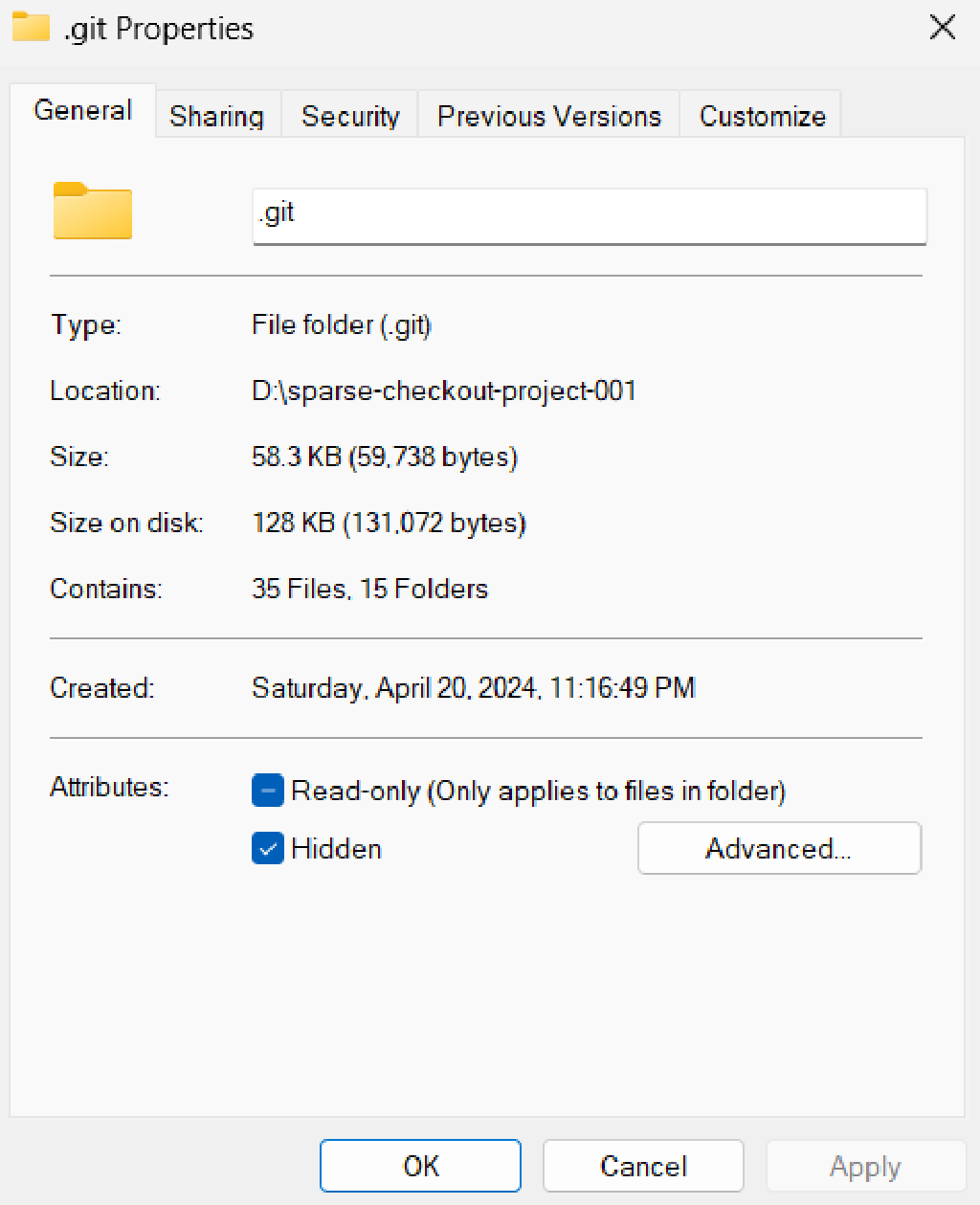Click the folder name field containing .git

(x=589, y=214)
